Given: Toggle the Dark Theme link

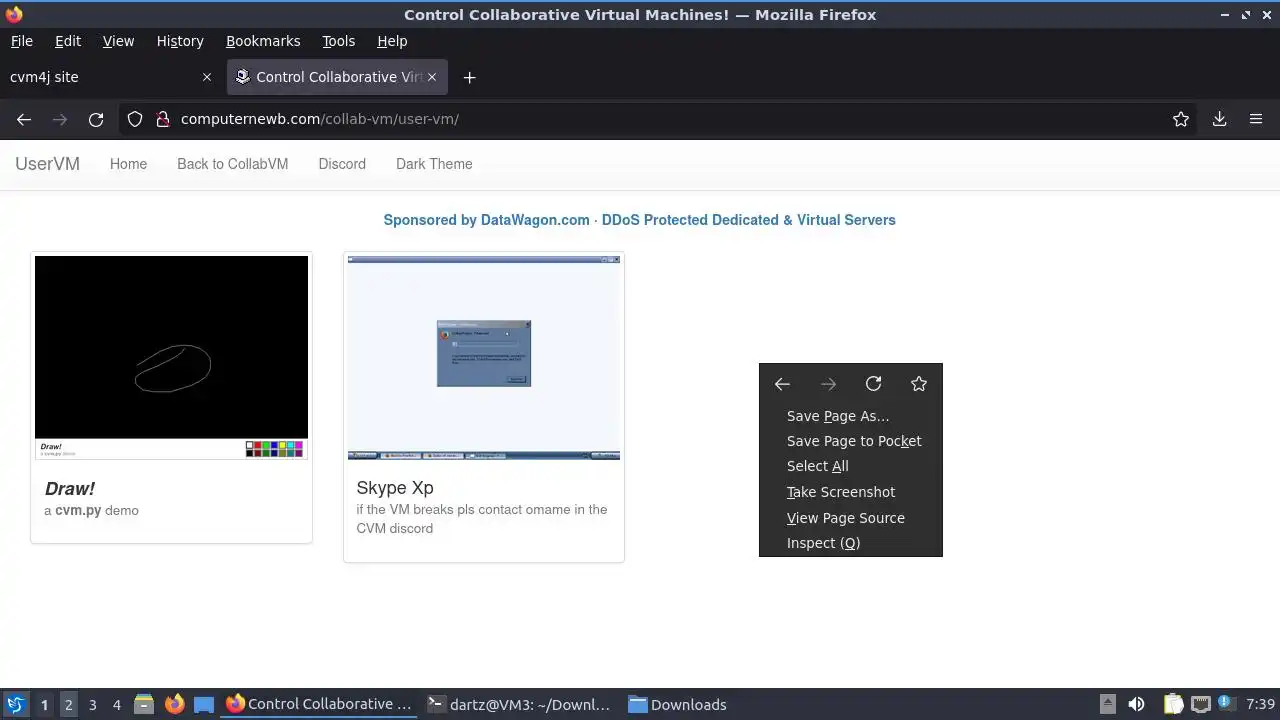Looking at the screenshot, I should pos(434,164).
